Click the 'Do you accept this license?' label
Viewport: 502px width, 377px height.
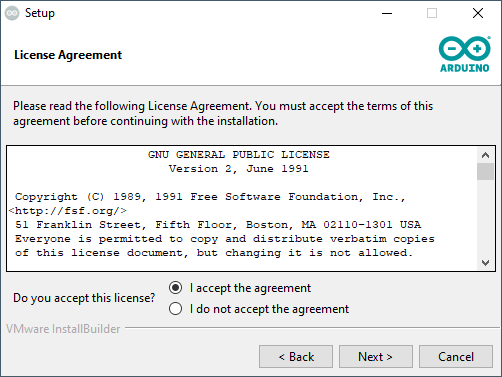point(84,298)
